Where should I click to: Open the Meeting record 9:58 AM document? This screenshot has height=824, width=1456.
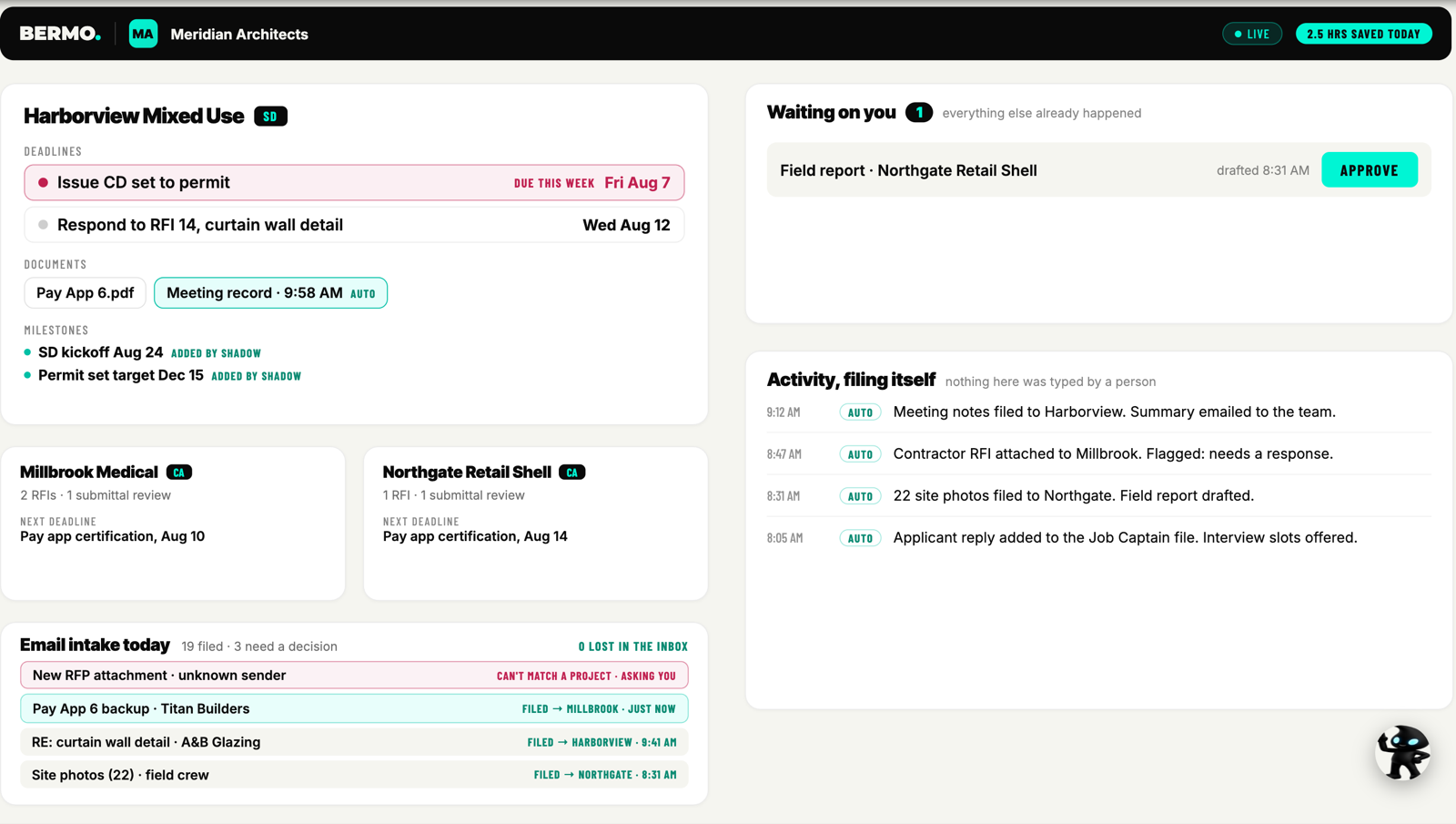(x=270, y=293)
